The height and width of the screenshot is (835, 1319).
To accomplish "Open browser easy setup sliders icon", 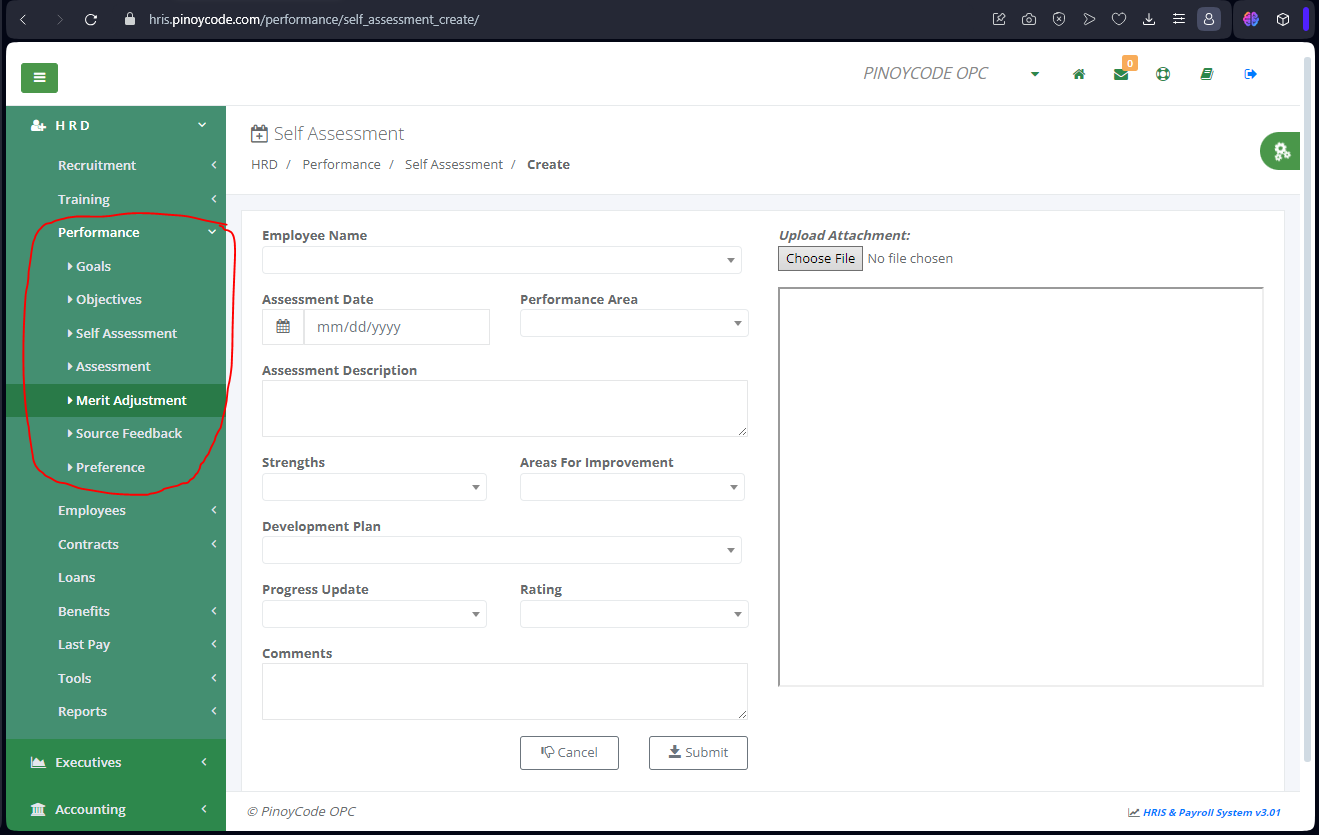I will 1179,19.
